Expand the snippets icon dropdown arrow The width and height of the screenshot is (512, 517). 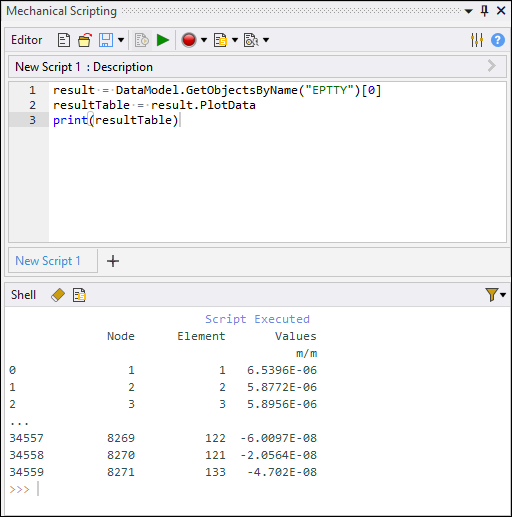pyautogui.click(x=235, y=40)
